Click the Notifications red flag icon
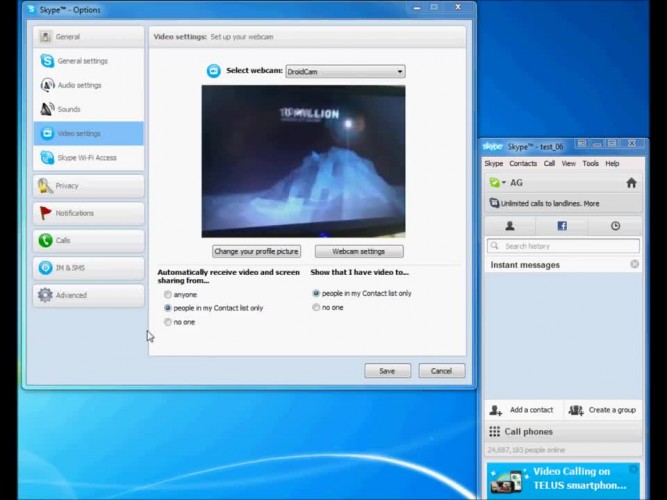This screenshot has height=500, width=667. [45, 213]
